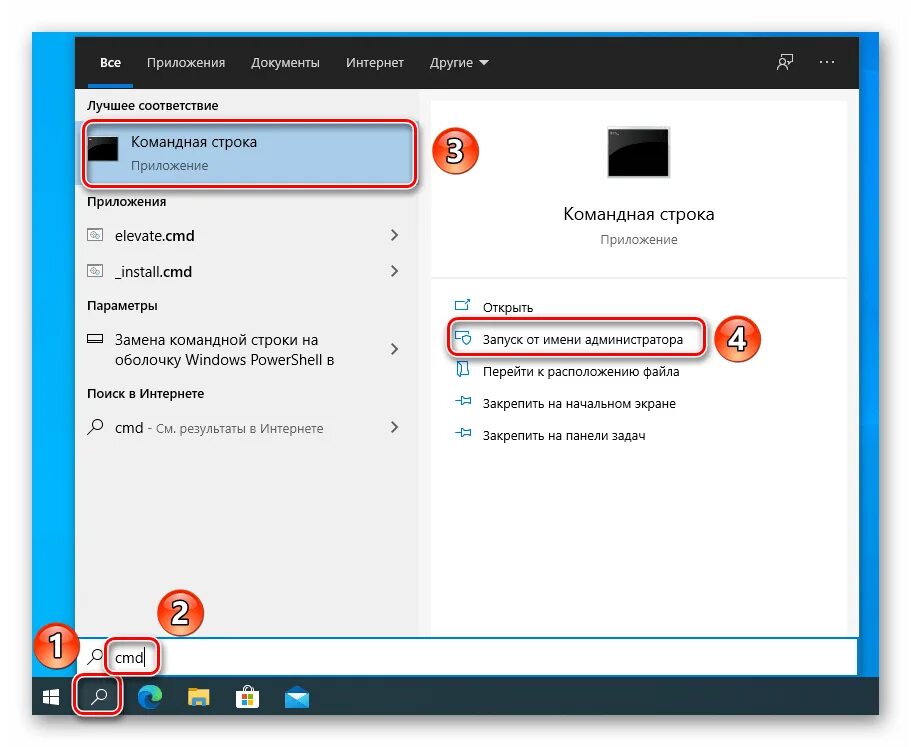Click the taskbar search magnifier icon
Viewport: 911px width, 747px height.
99,696
